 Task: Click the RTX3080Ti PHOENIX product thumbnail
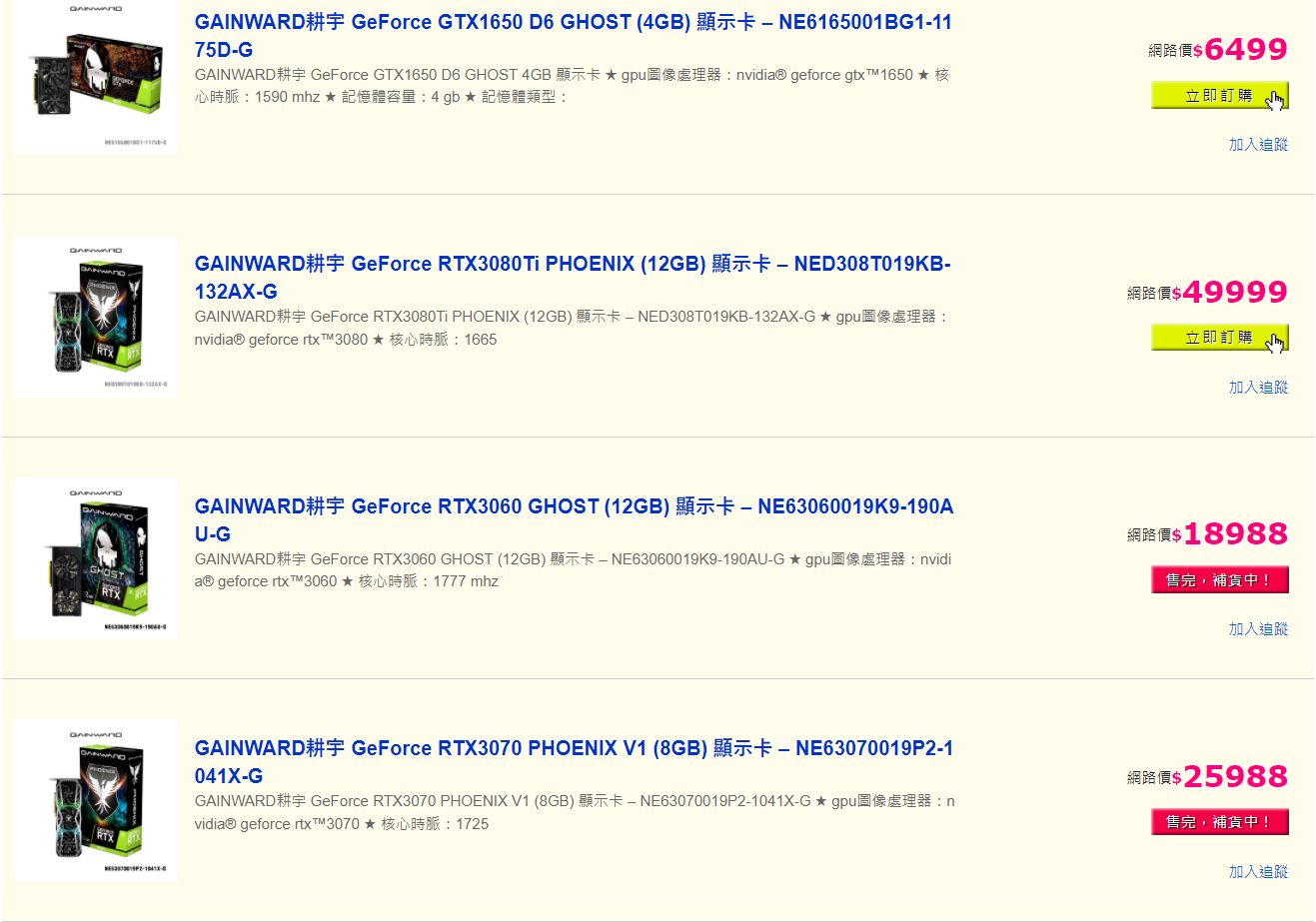(x=96, y=316)
